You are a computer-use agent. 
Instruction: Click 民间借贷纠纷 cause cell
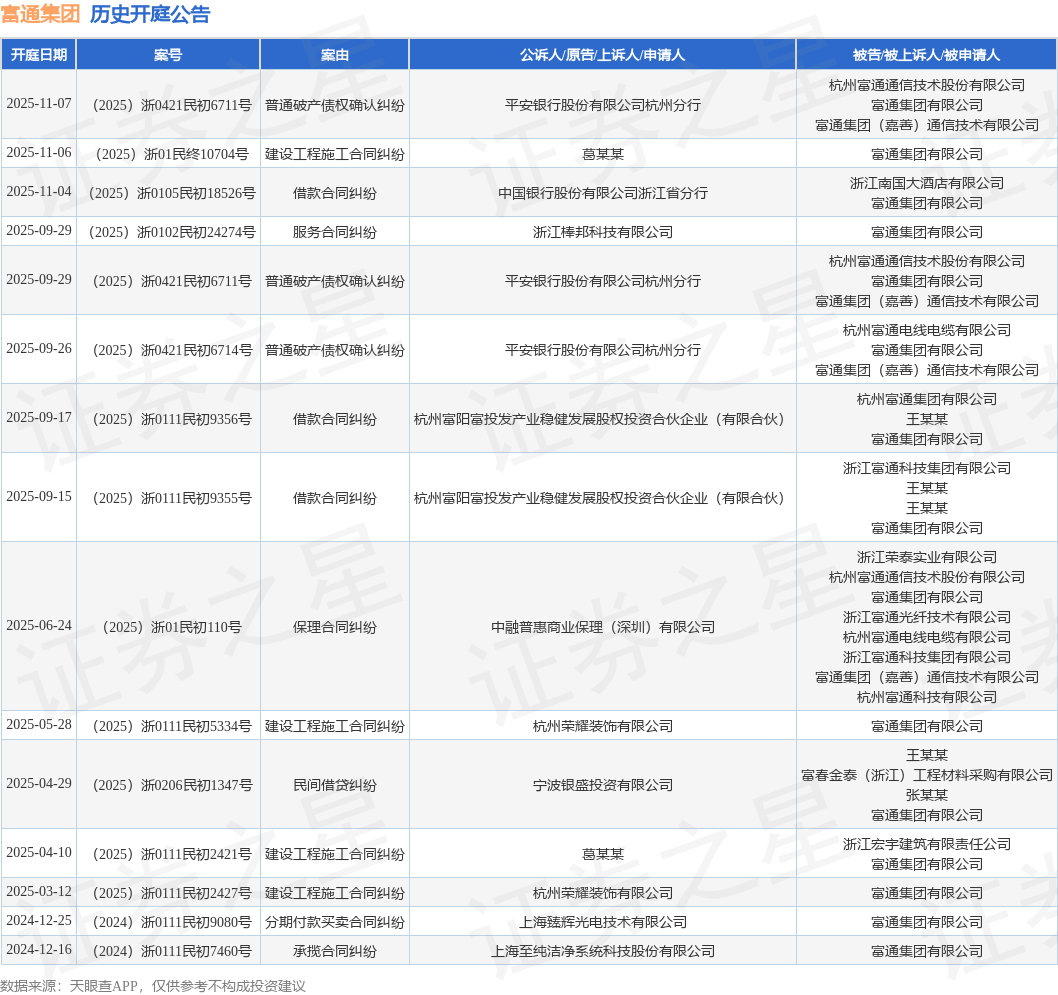tap(335, 786)
